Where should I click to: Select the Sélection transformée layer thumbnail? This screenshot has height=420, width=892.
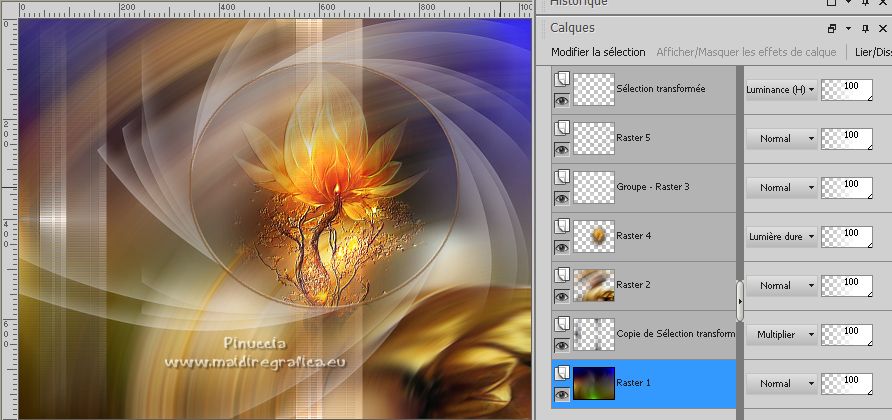594,89
